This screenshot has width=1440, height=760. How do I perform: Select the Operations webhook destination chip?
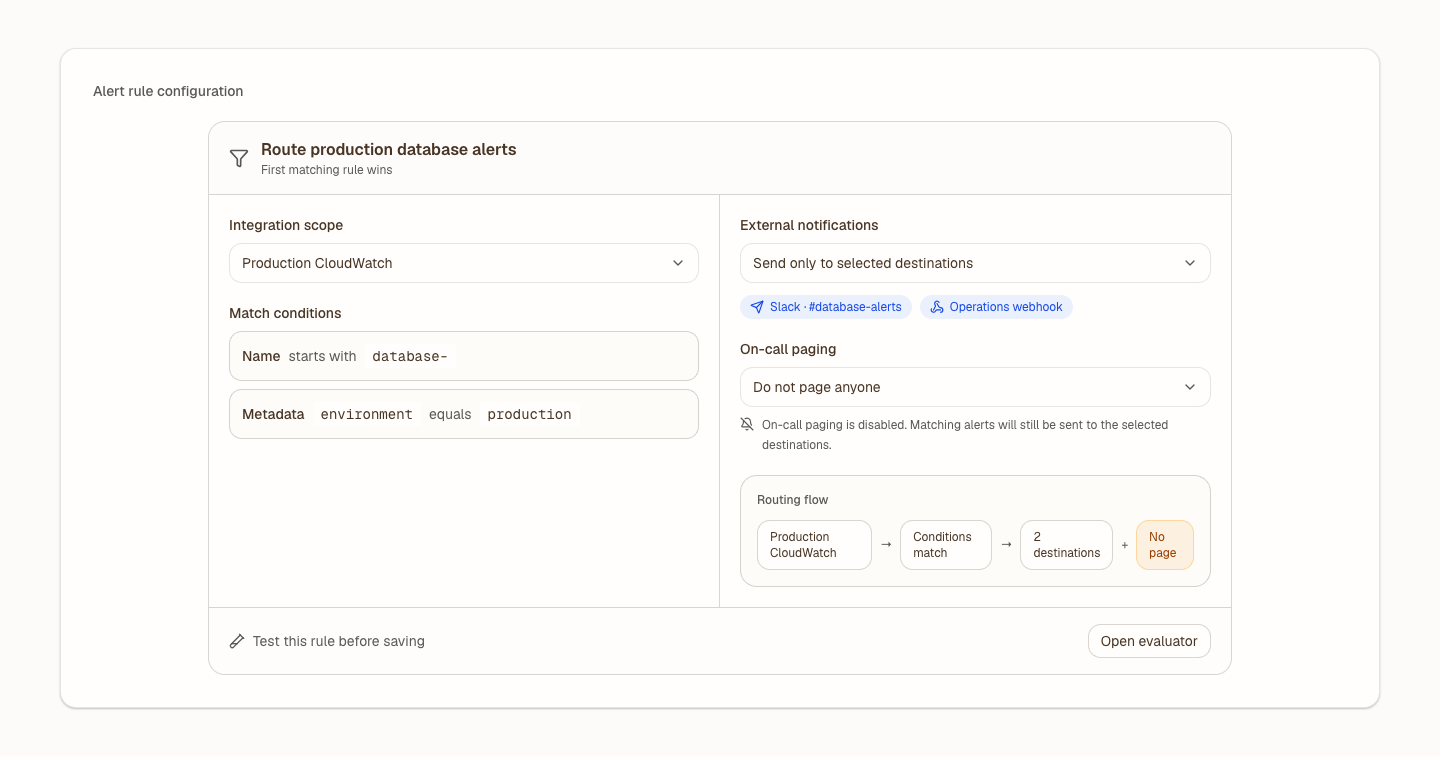[x=996, y=307]
